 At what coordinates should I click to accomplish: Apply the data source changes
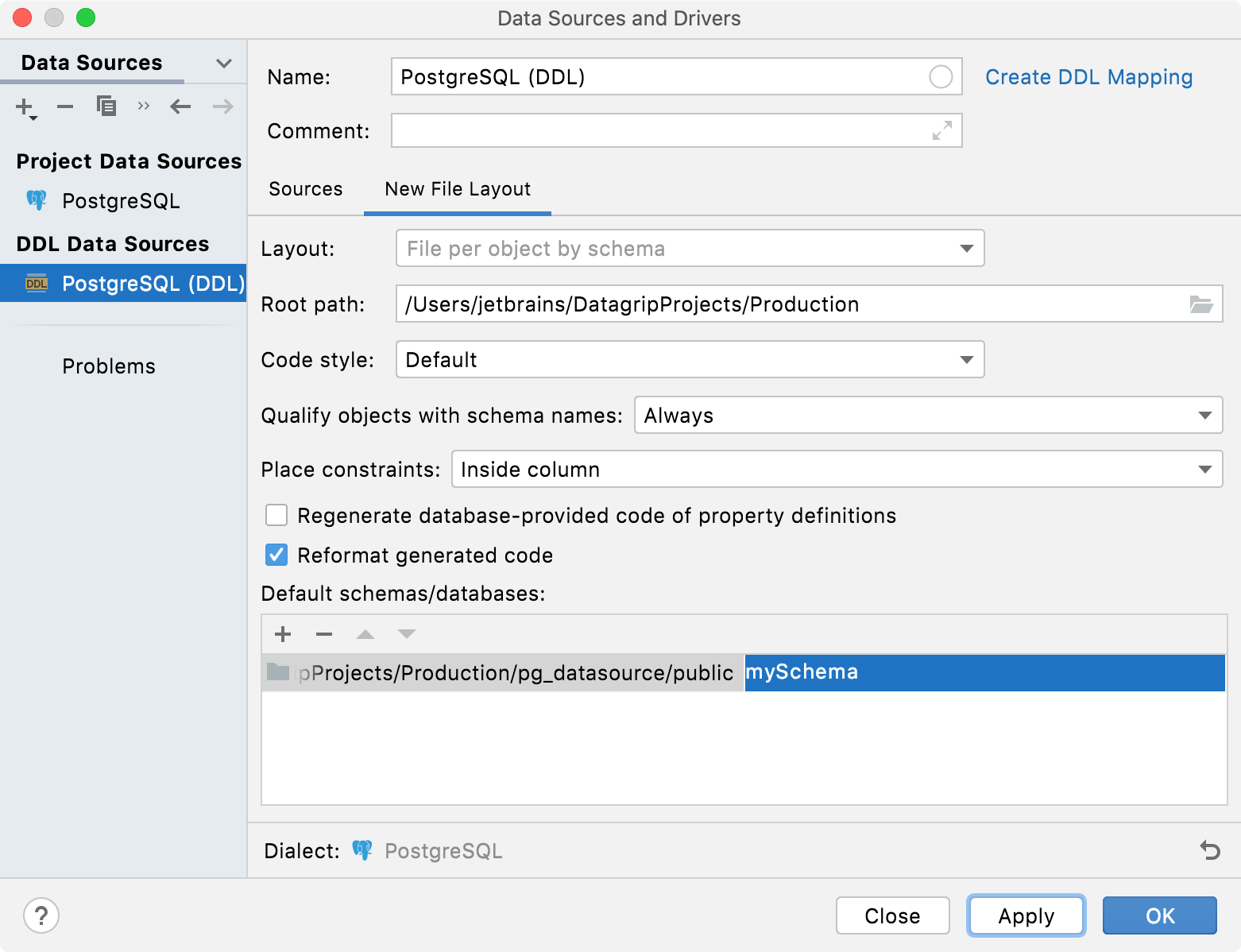pyautogui.click(x=1026, y=915)
